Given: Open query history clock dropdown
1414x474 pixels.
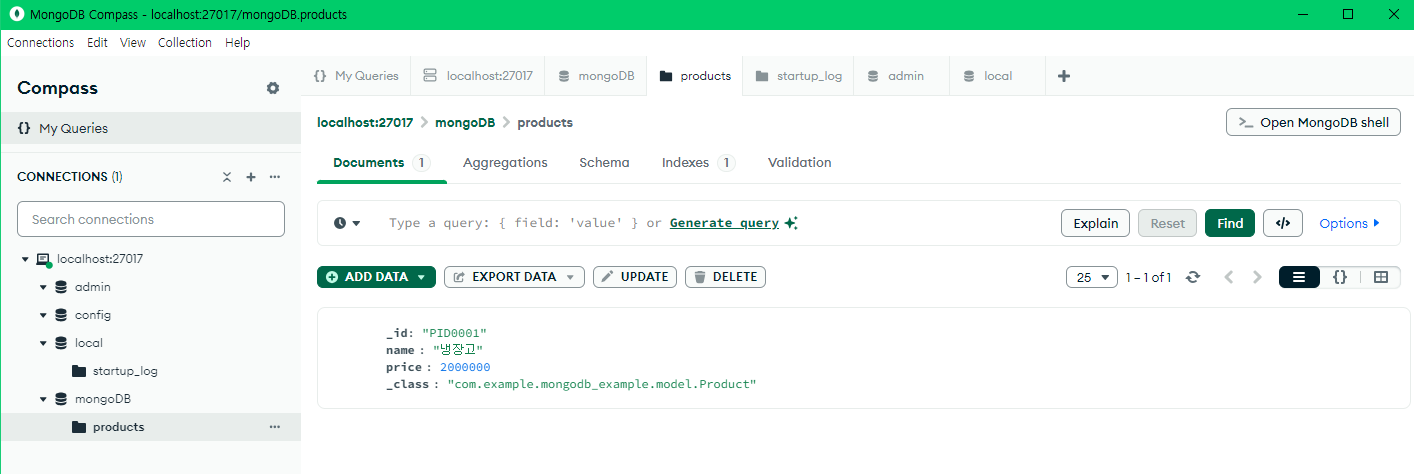Looking at the screenshot, I should (347, 223).
